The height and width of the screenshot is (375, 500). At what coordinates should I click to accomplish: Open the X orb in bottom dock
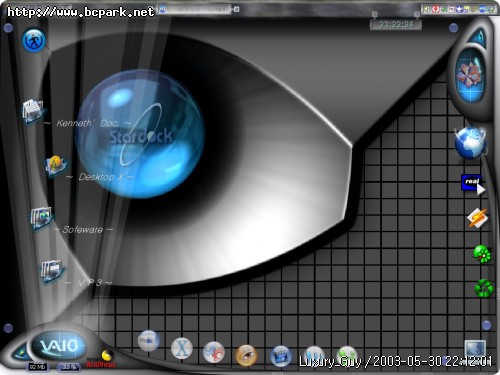click(x=182, y=349)
